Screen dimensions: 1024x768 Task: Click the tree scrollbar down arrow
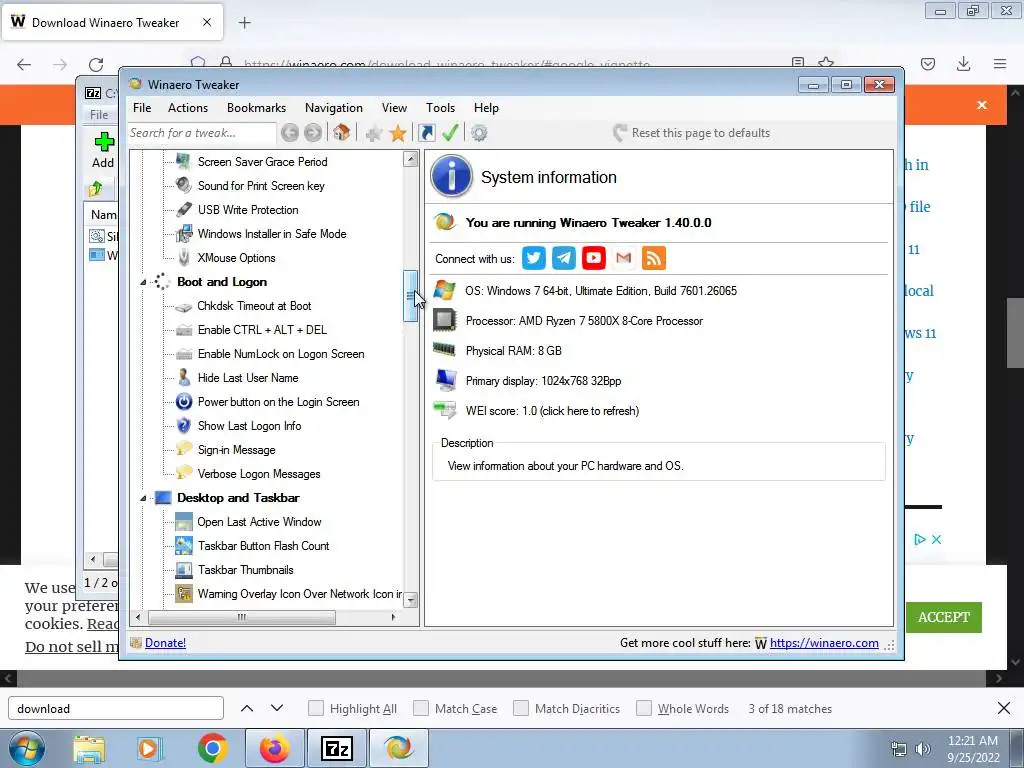(410, 600)
